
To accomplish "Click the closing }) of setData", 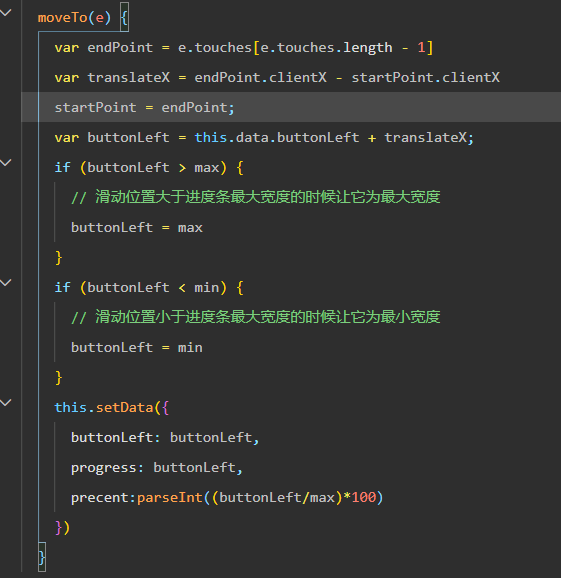I will point(62,527).
